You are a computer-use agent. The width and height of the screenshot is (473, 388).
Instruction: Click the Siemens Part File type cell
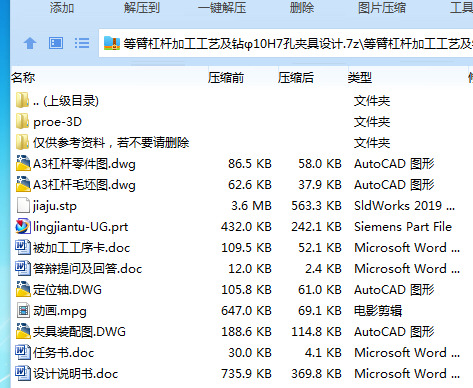tap(403, 227)
